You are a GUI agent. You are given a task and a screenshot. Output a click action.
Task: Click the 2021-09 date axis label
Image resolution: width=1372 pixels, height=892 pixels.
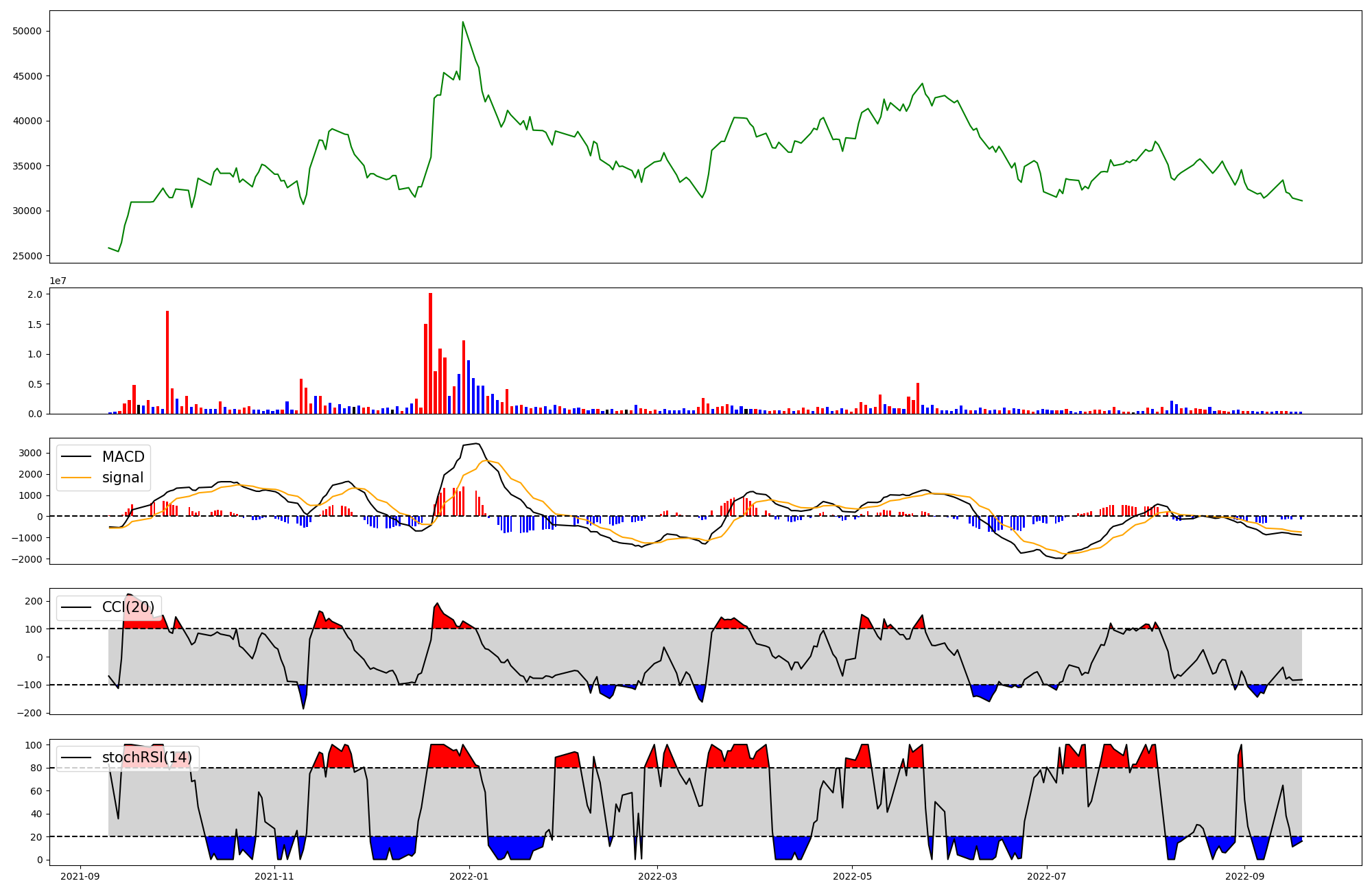[80, 876]
